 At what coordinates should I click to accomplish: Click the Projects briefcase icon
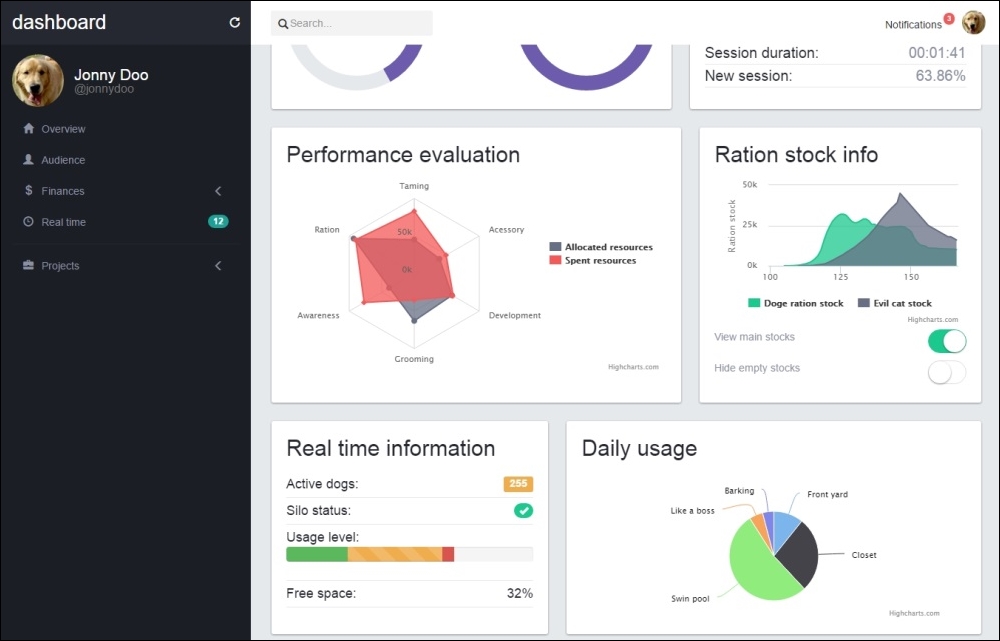(28, 265)
